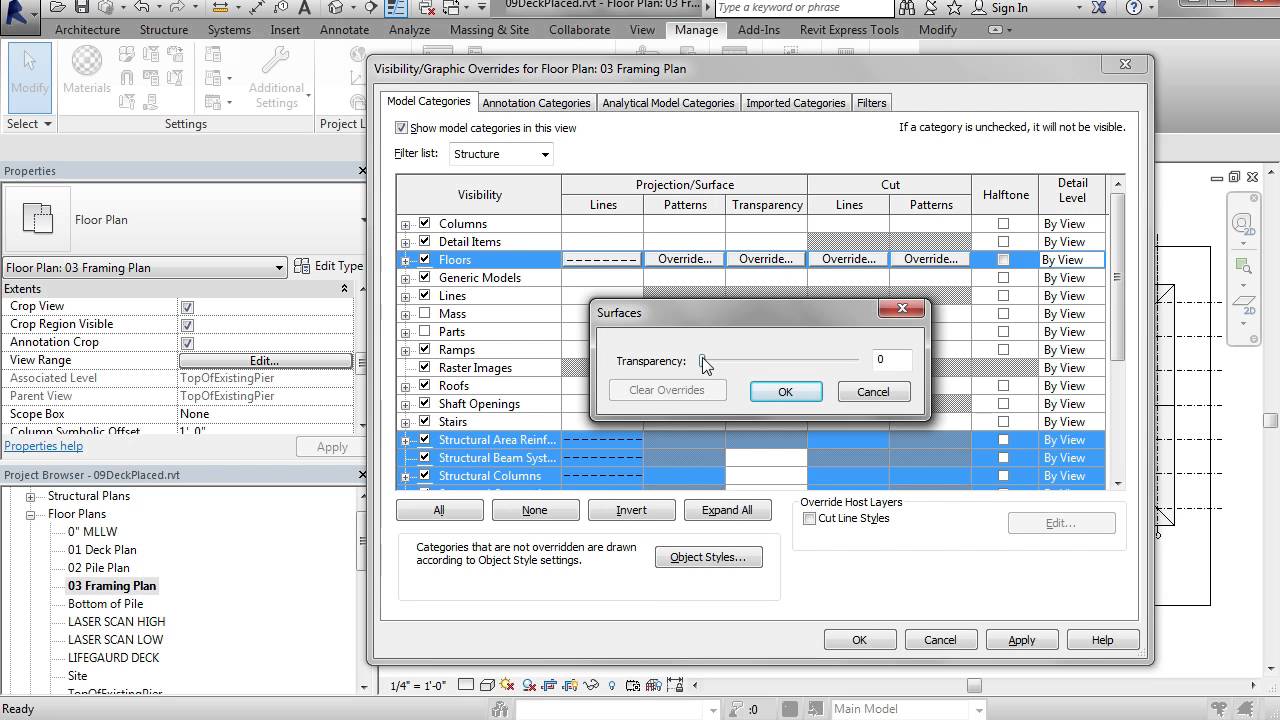Image resolution: width=1280 pixels, height=720 pixels.
Task: Expand the Floors category row
Action: [x=405, y=261]
